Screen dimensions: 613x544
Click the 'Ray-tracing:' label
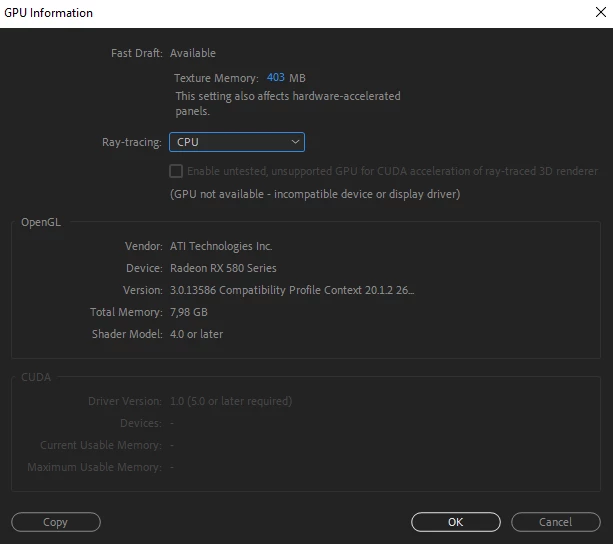click(x=132, y=142)
